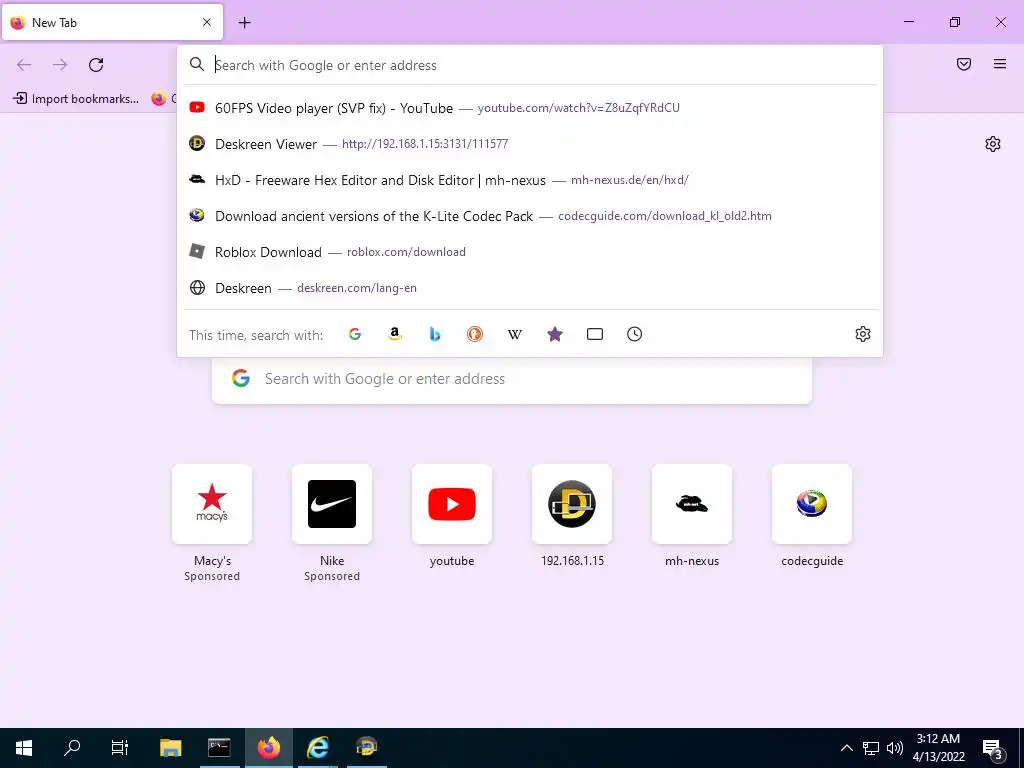Open the 60FPS Video player YouTube suggestion
The image size is (1024, 768).
[x=530, y=108]
